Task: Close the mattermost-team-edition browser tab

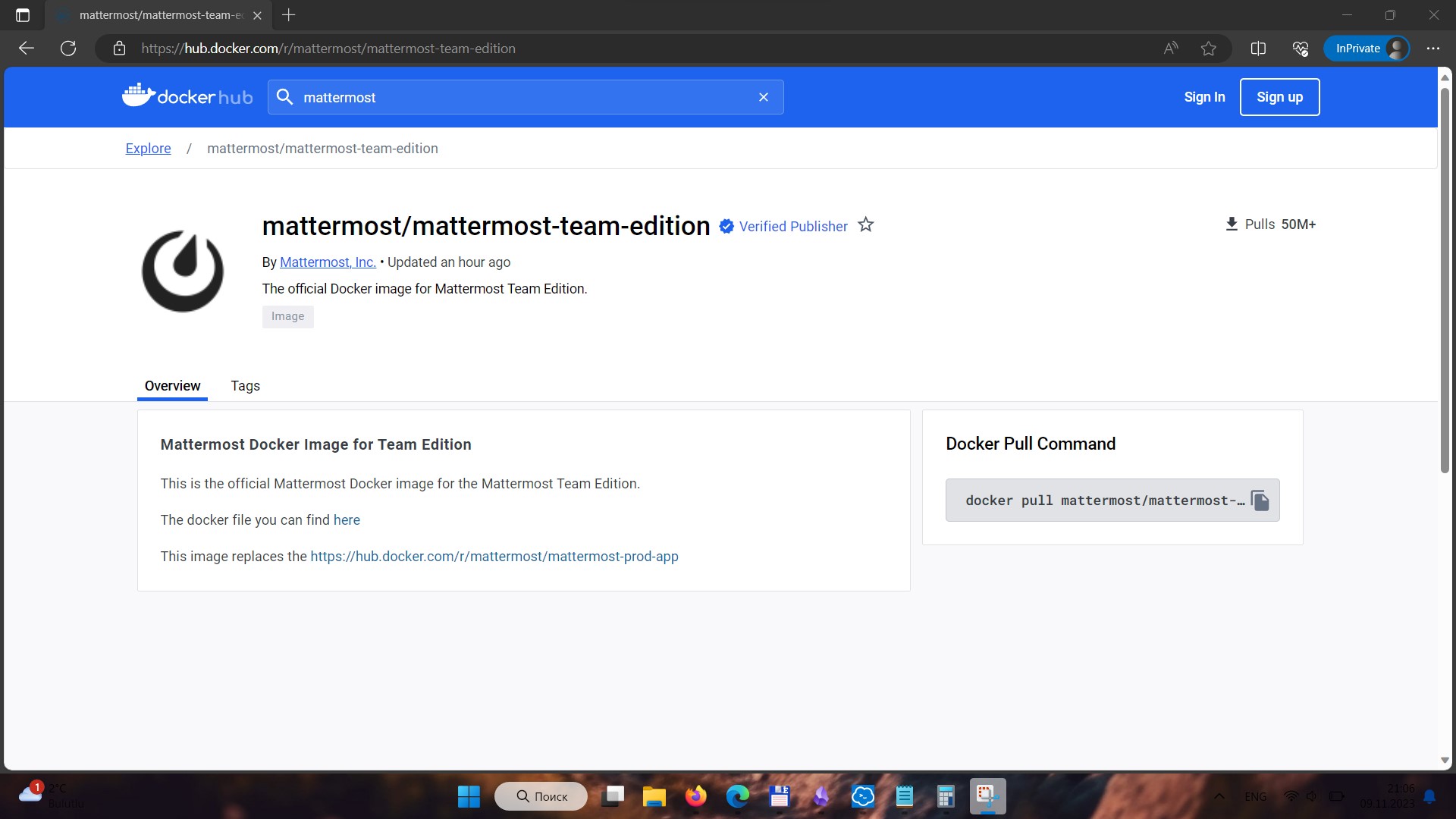Action: [x=257, y=15]
